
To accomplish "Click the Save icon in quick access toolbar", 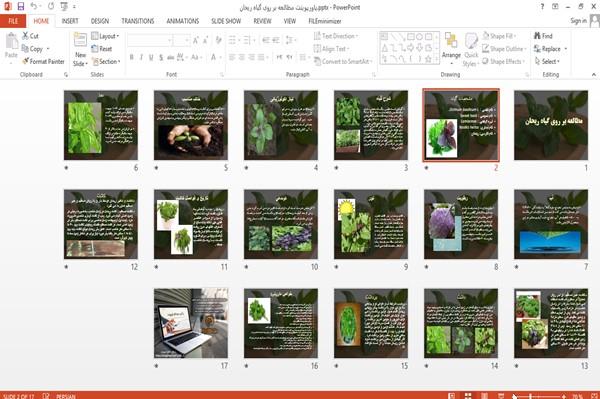I will click(x=21, y=6).
